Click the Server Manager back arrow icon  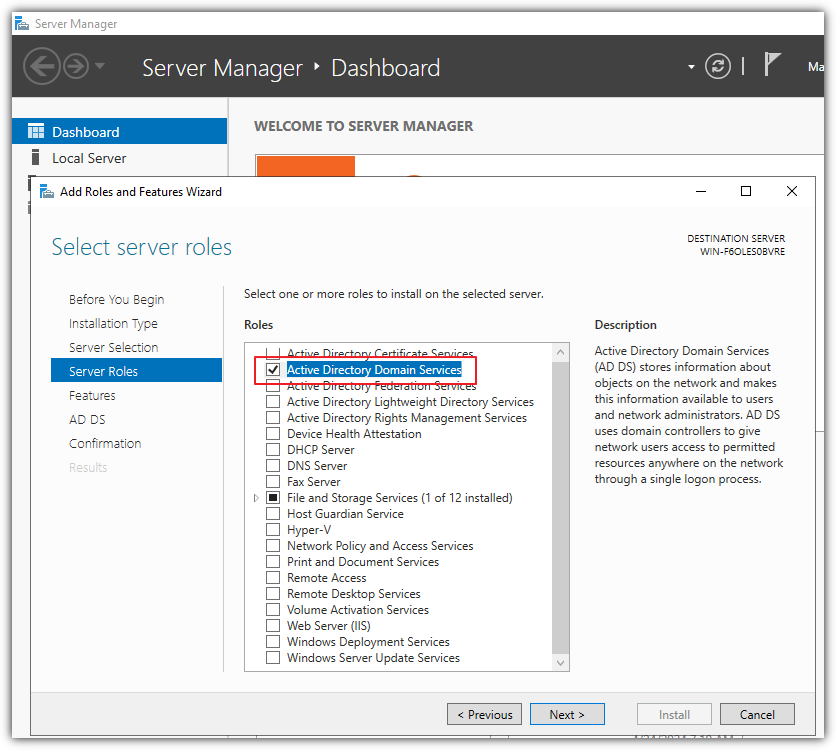[41, 67]
